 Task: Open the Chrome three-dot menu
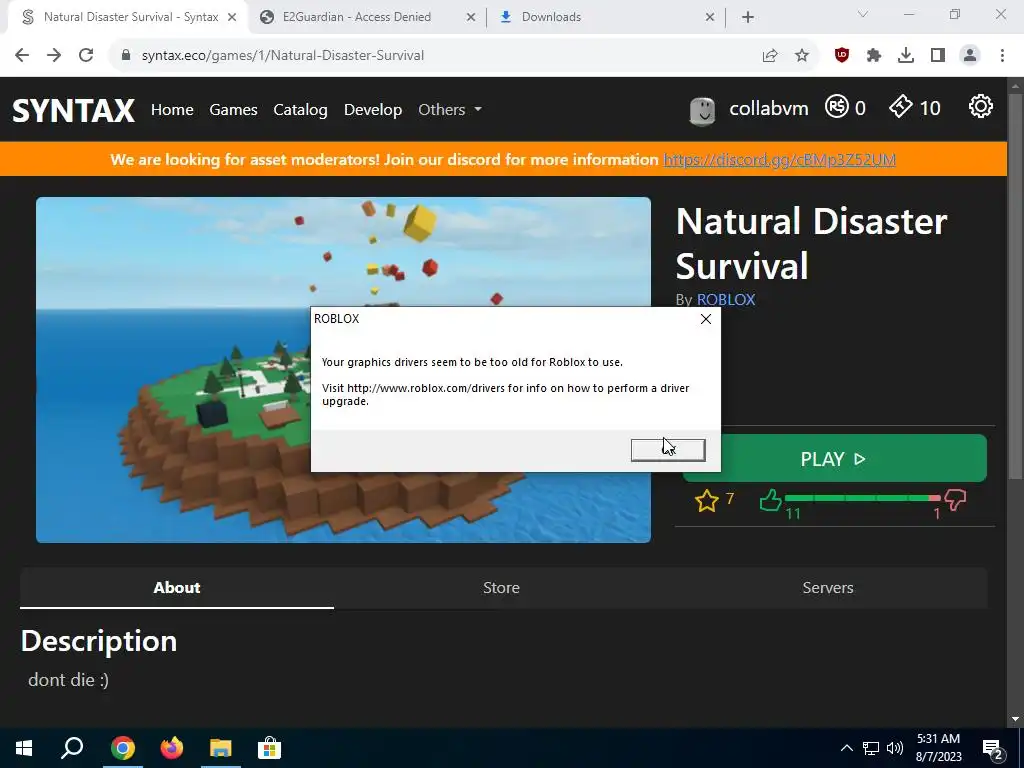coord(1002,56)
